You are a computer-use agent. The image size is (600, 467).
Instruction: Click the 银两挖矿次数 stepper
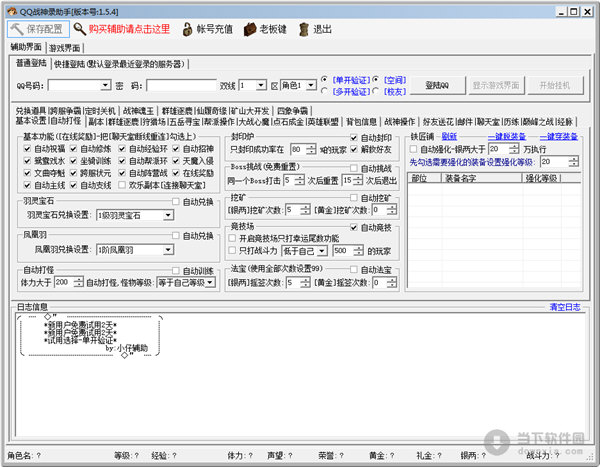pos(305,210)
